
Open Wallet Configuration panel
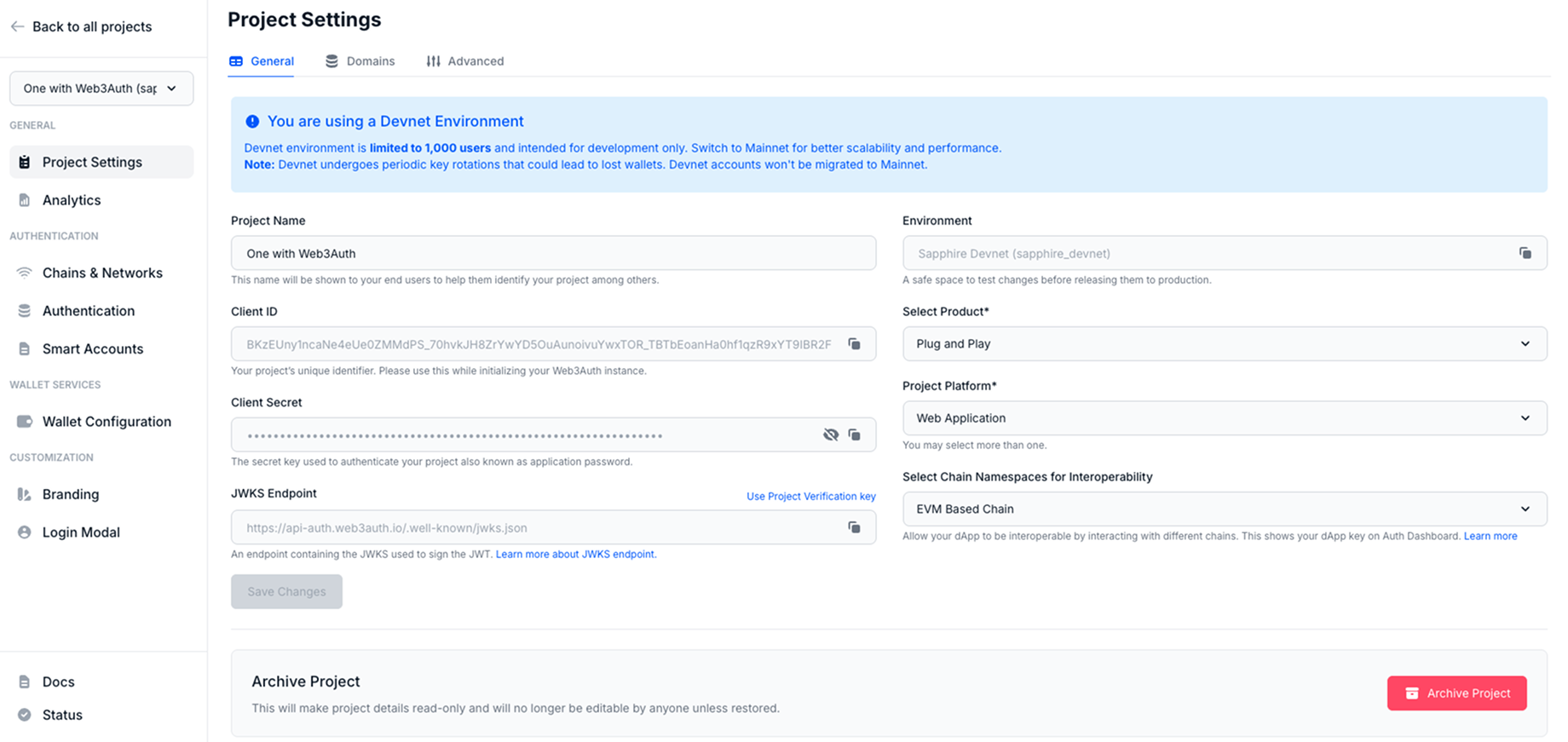click(107, 421)
